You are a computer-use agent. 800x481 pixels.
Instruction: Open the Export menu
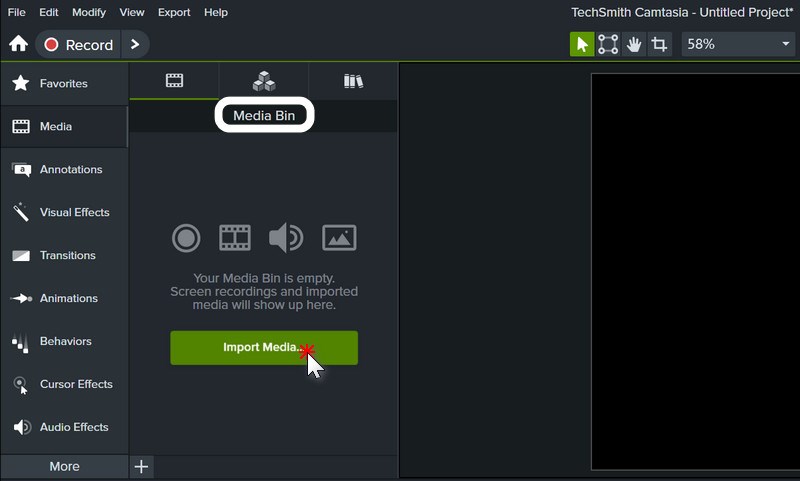(x=174, y=12)
